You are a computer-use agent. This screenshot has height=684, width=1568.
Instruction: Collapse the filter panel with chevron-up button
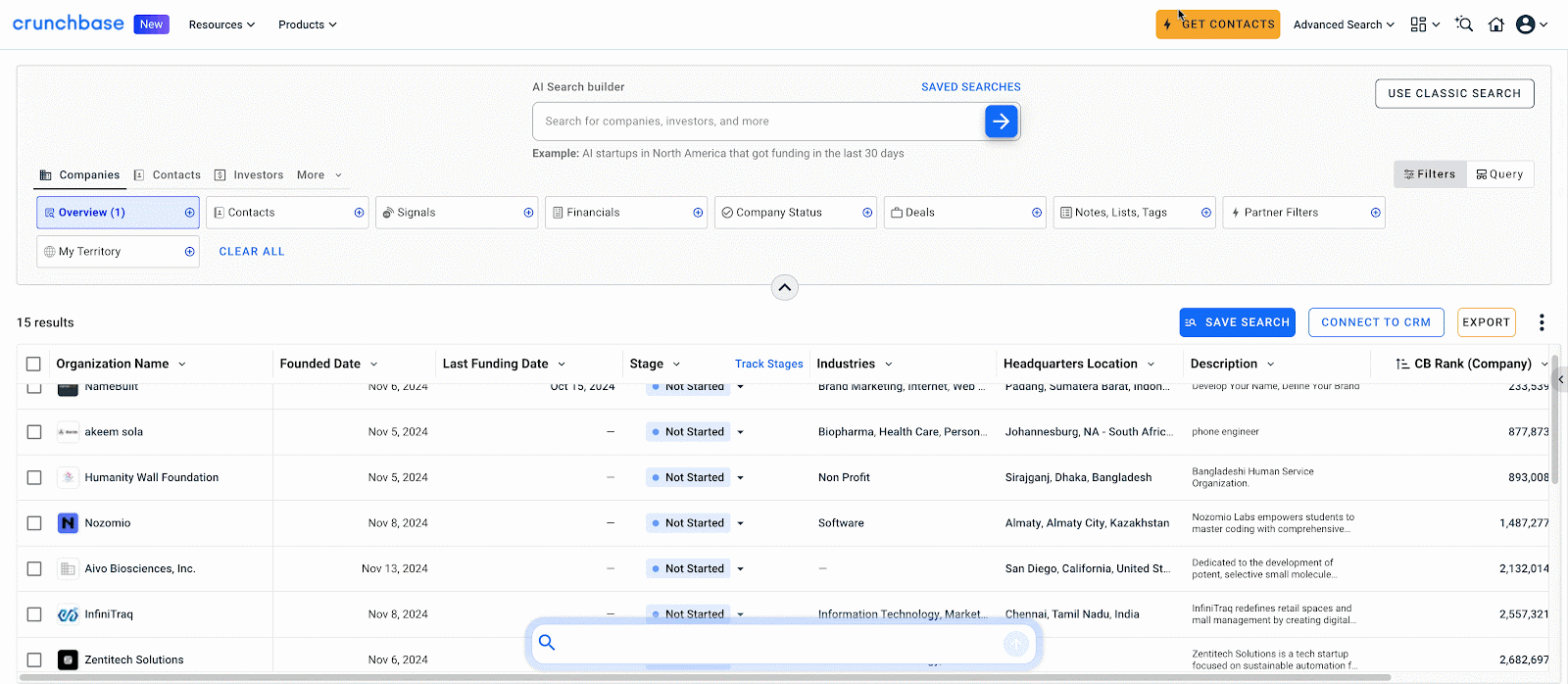tap(784, 287)
